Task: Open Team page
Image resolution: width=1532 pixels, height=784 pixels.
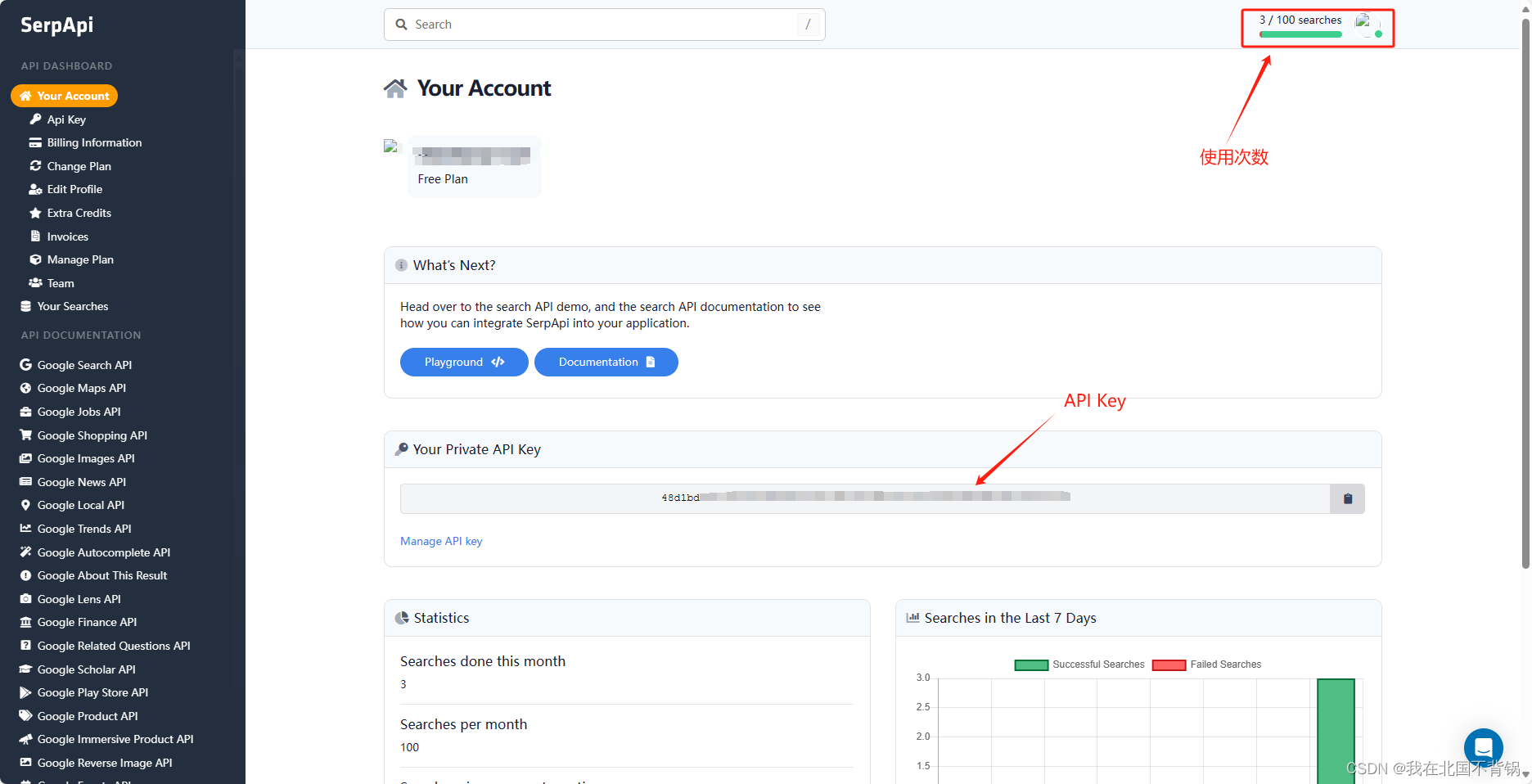Action: [61, 283]
